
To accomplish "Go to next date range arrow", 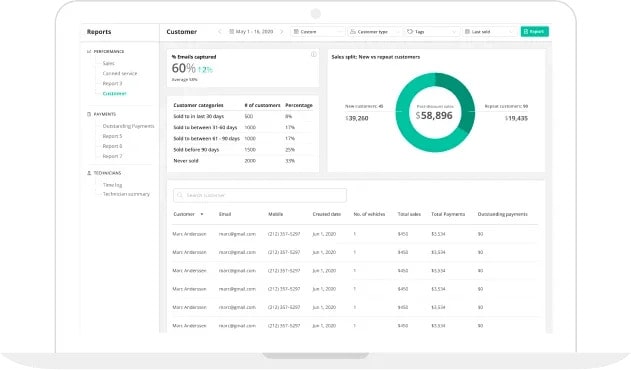I will pos(282,31).
